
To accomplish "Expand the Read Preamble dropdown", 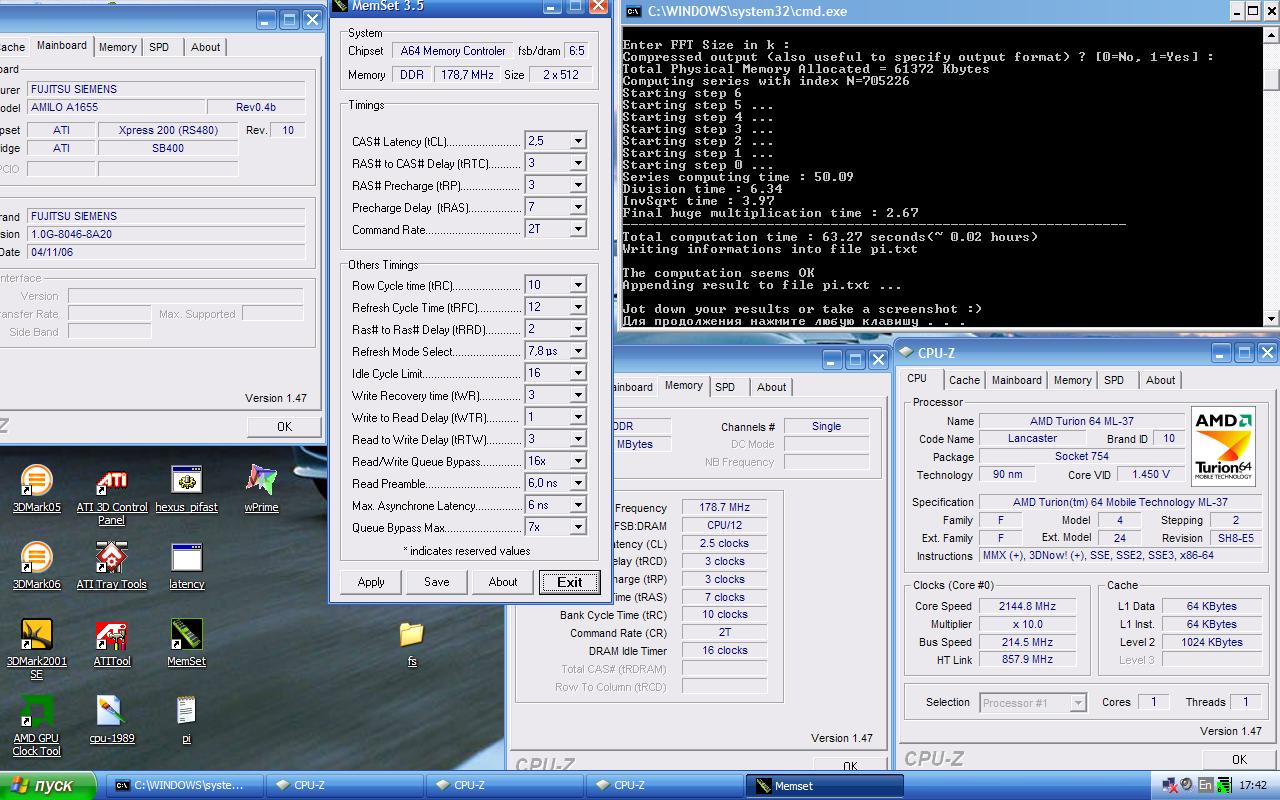I will coord(577,483).
